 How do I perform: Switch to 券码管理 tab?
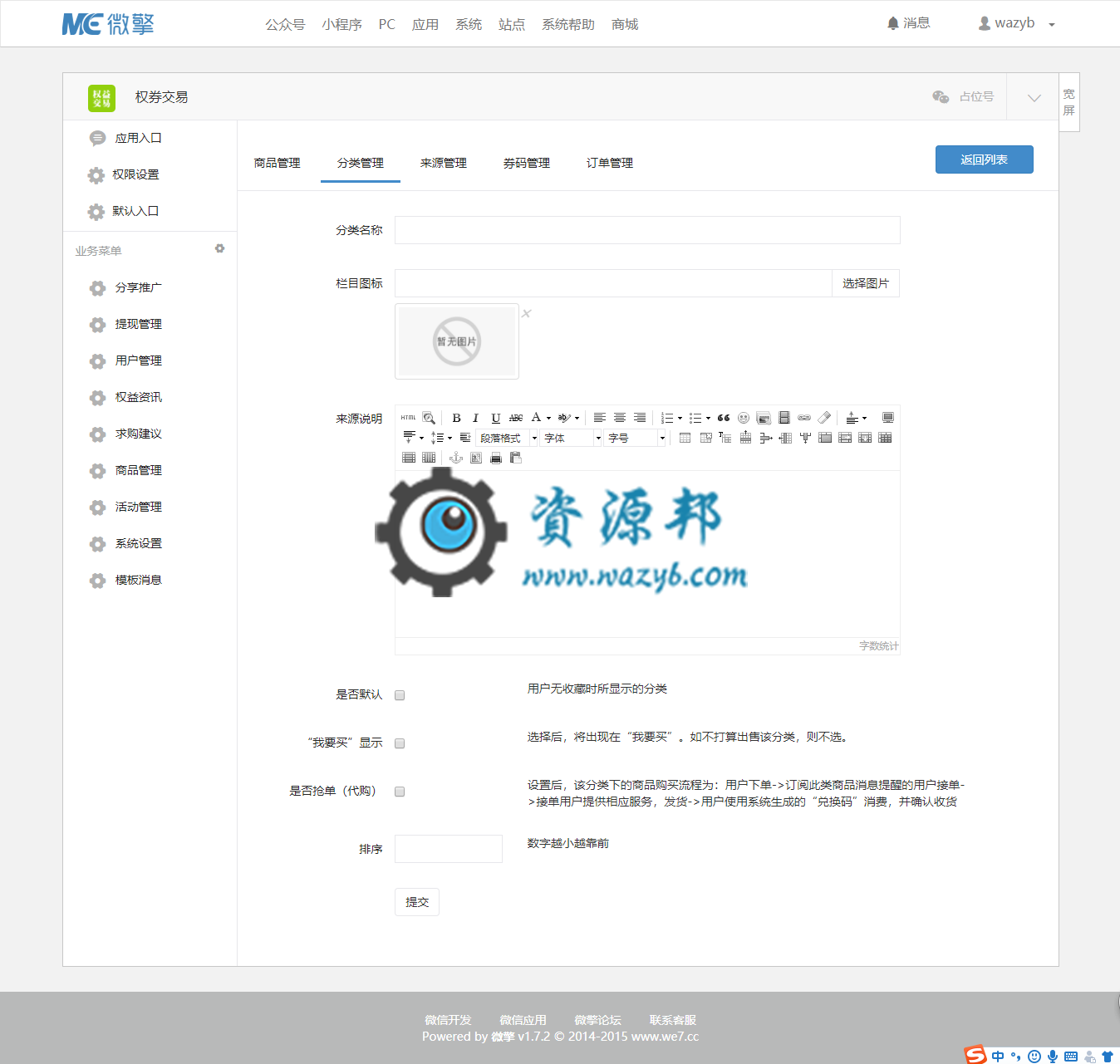click(527, 163)
